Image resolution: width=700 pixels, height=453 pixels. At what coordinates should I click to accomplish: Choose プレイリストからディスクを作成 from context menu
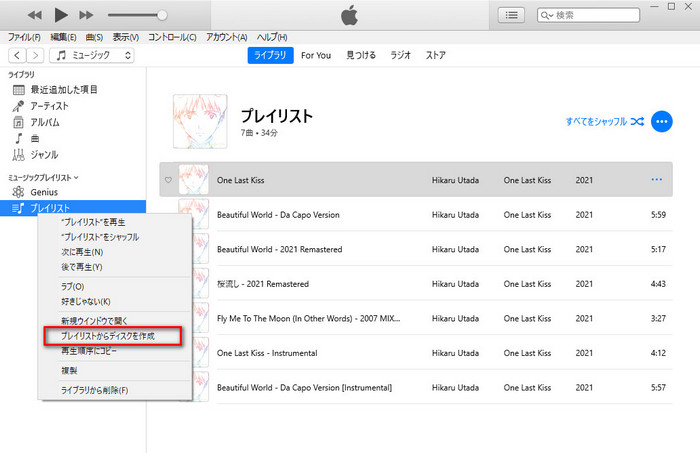(x=108, y=336)
